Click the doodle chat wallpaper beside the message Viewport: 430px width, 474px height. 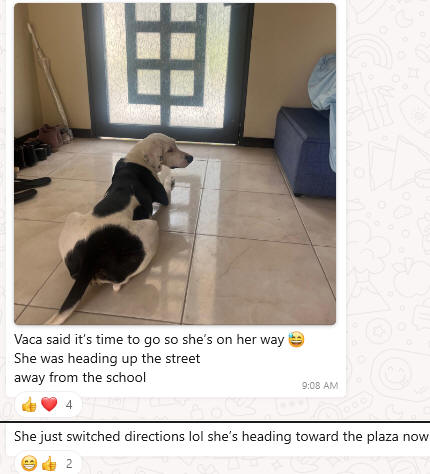pyautogui.click(x=388, y=200)
